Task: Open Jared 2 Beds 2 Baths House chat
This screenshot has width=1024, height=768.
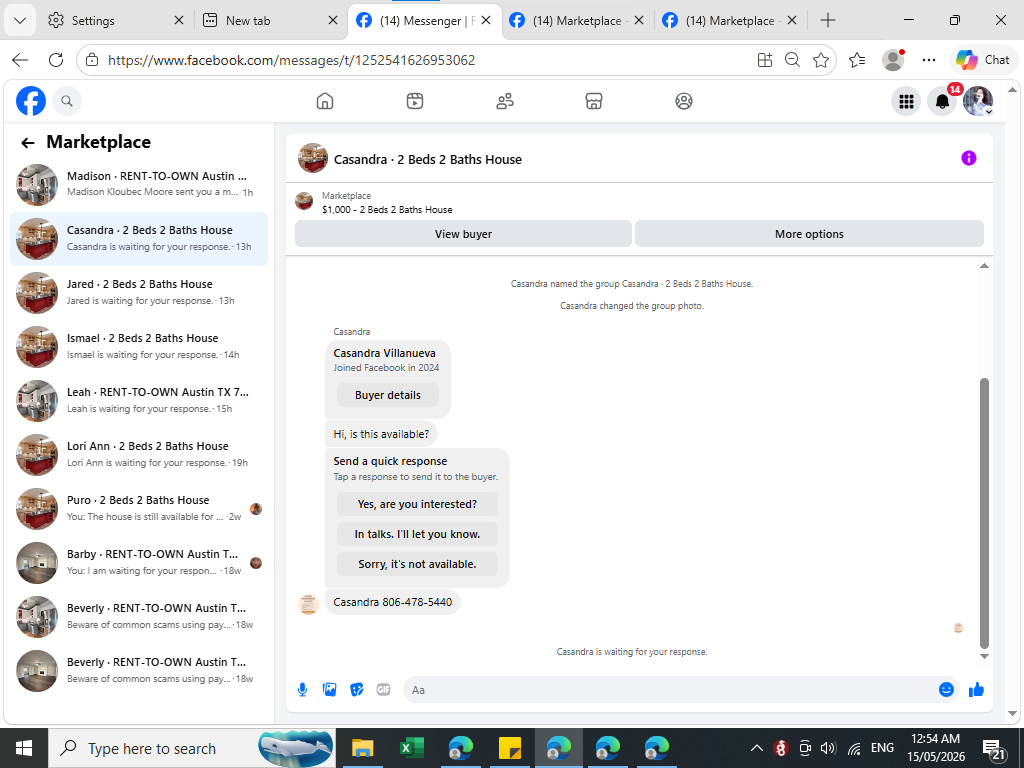Action: pyautogui.click(x=138, y=293)
